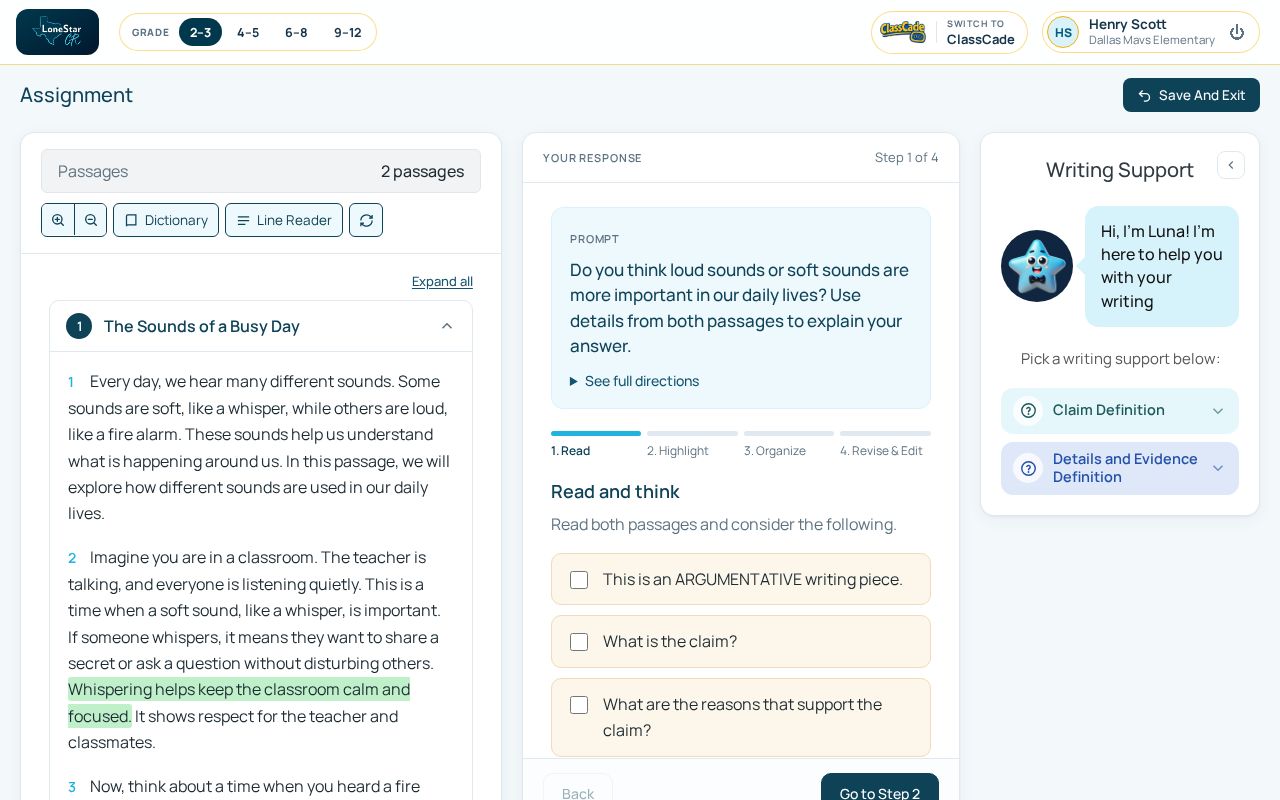The width and height of the screenshot is (1280, 800).
Task: Click Luna the star mascot
Action: point(1037,266)
